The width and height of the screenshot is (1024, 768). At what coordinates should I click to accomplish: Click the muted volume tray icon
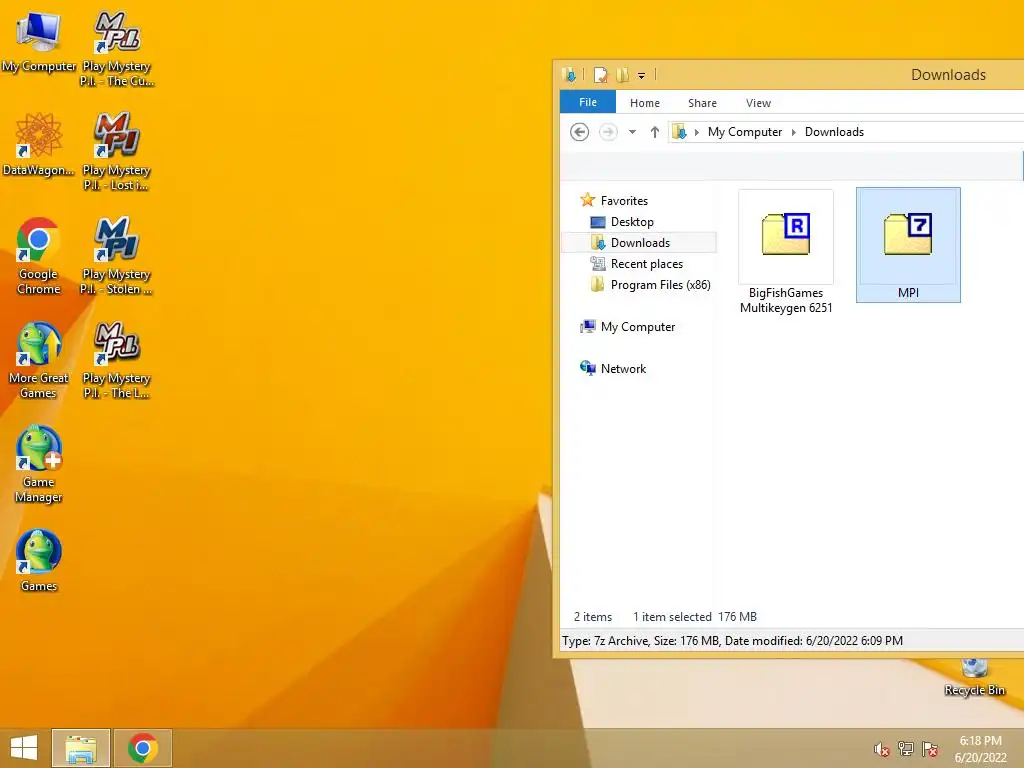tap(881, 749)
